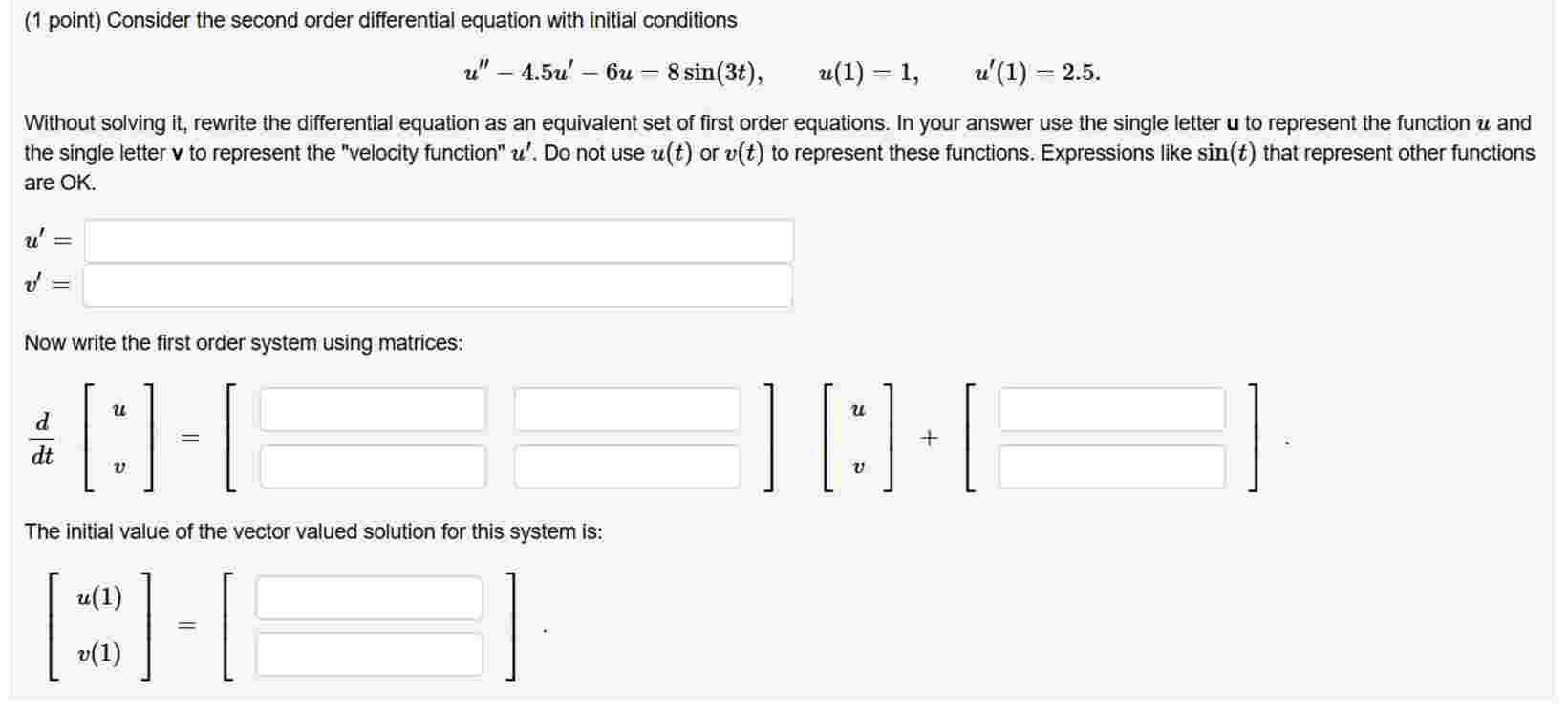Select the bottom-right matrix coefficient field
The image size is (1568, 715).
(x=627, y=468)
